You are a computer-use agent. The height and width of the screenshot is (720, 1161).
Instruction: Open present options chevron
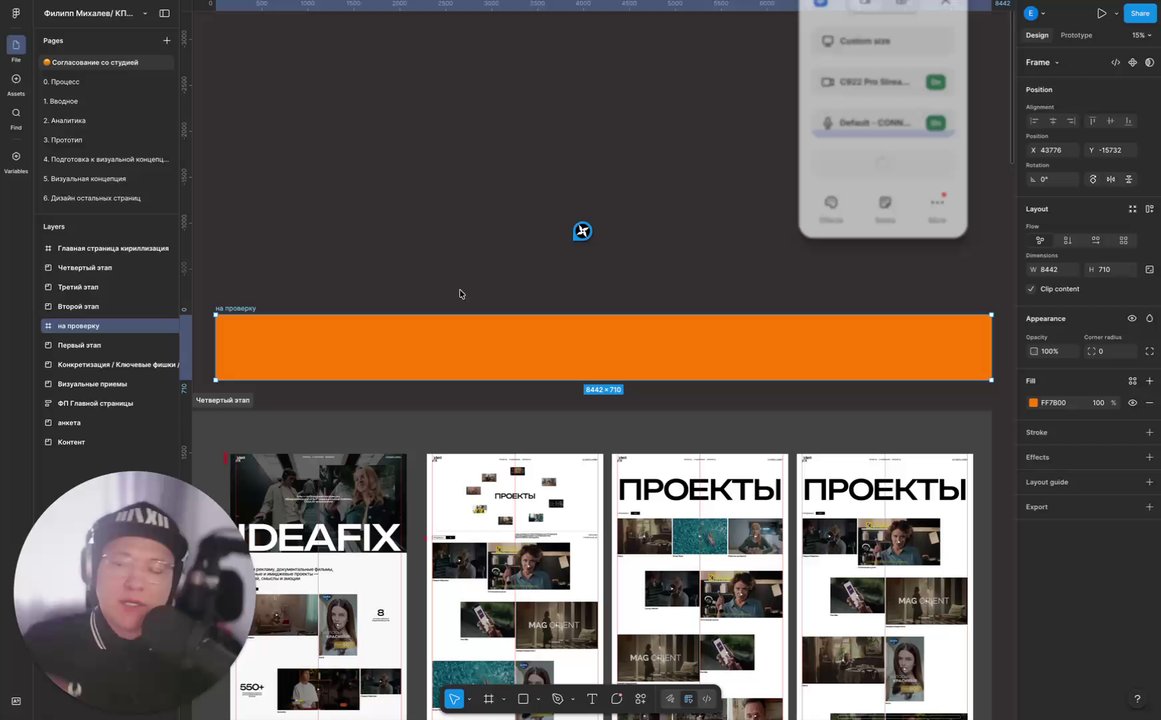pyautogui.click(x=1116, y=13)
